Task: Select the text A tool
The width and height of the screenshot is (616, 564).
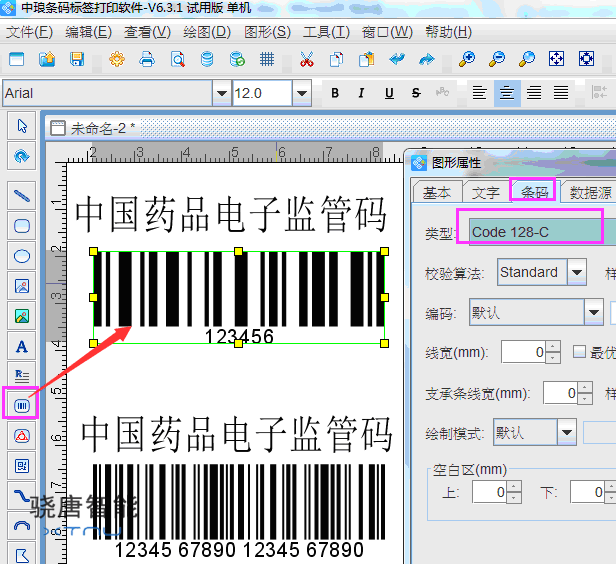Action: point(22,346)
